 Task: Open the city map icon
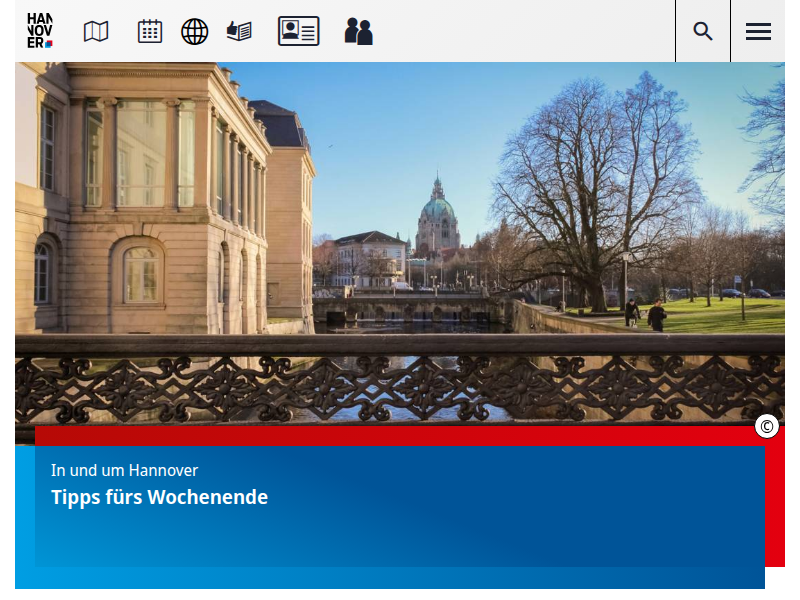[96, 31]
